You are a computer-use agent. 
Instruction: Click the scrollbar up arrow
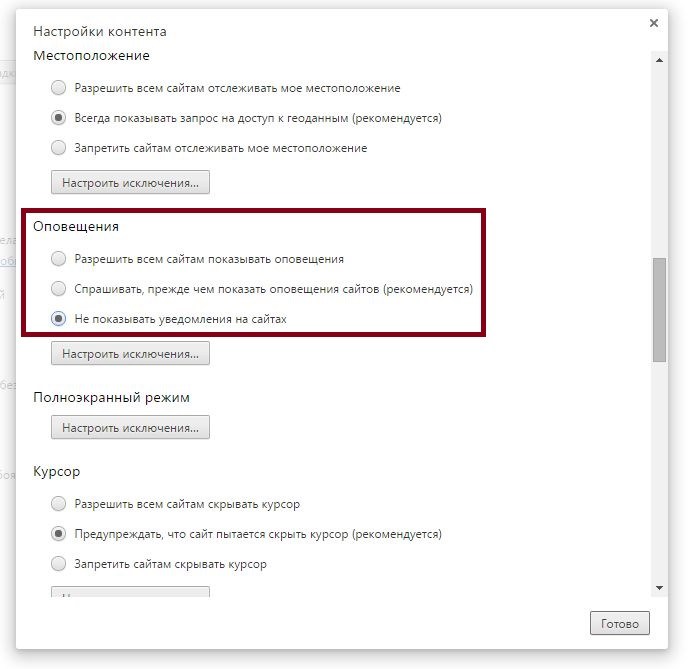coord(659,60)
